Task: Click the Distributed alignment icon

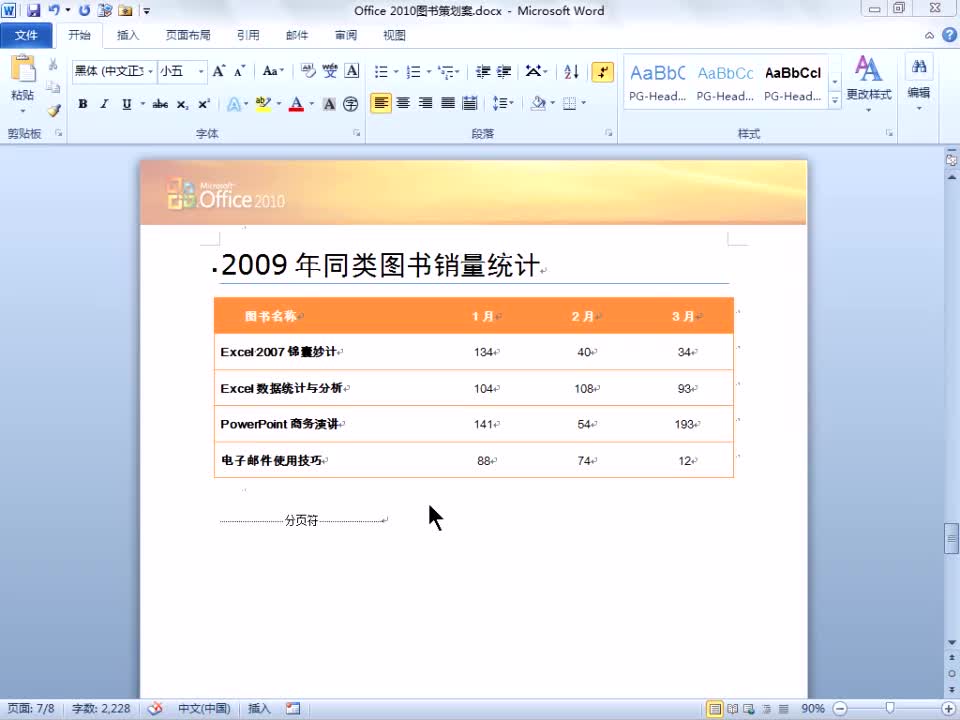Action: (470, 103)
